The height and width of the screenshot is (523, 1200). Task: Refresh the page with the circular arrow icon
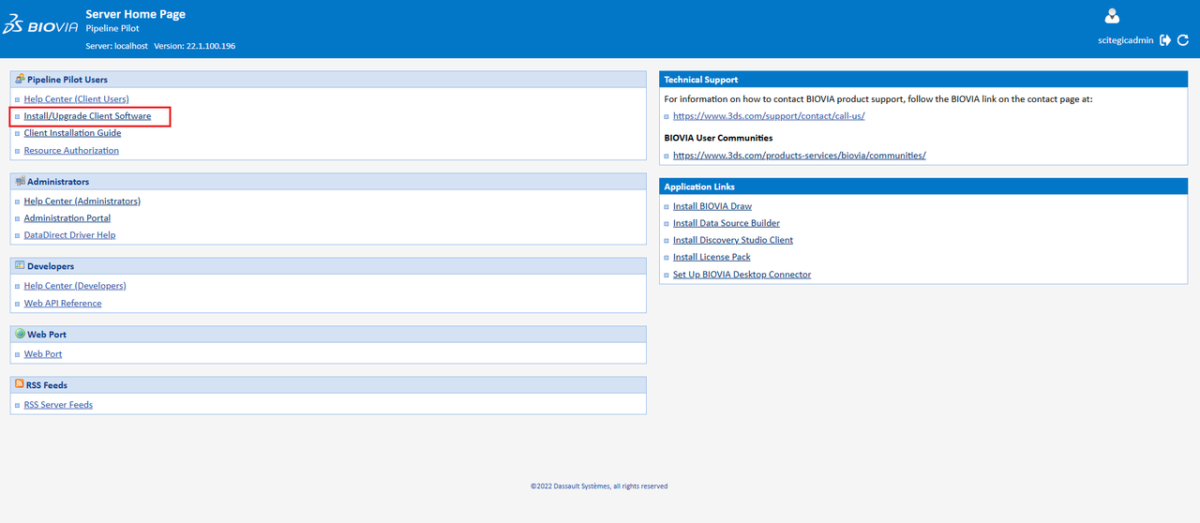point(1183,40)
